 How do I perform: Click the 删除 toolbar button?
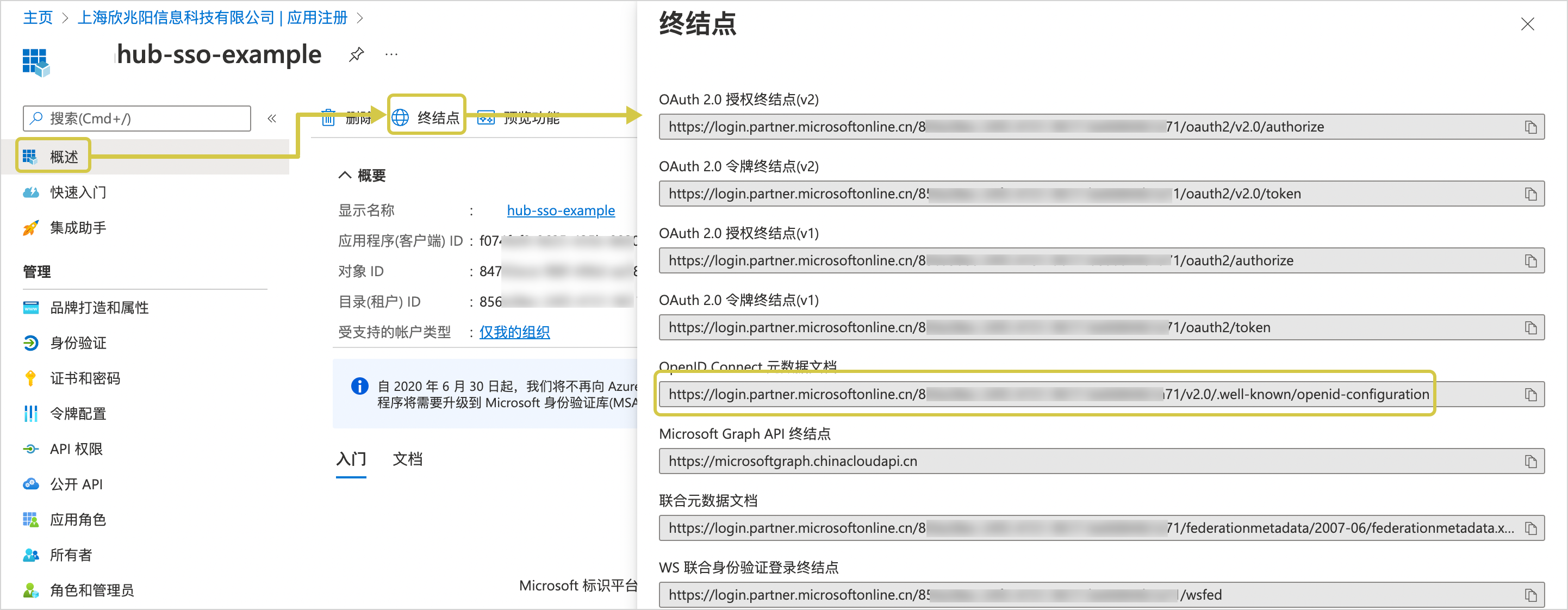(346, 117)
